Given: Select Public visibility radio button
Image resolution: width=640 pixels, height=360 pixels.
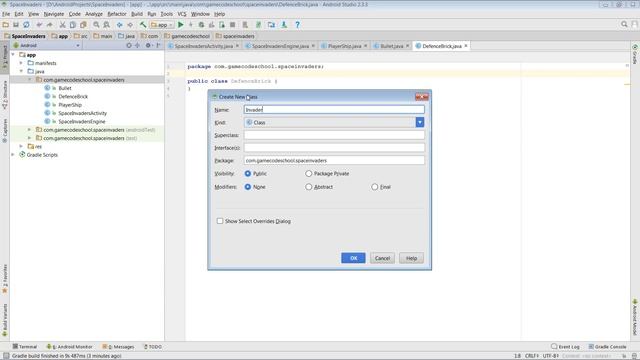Looking at the screenshot, I should point(248,173).
